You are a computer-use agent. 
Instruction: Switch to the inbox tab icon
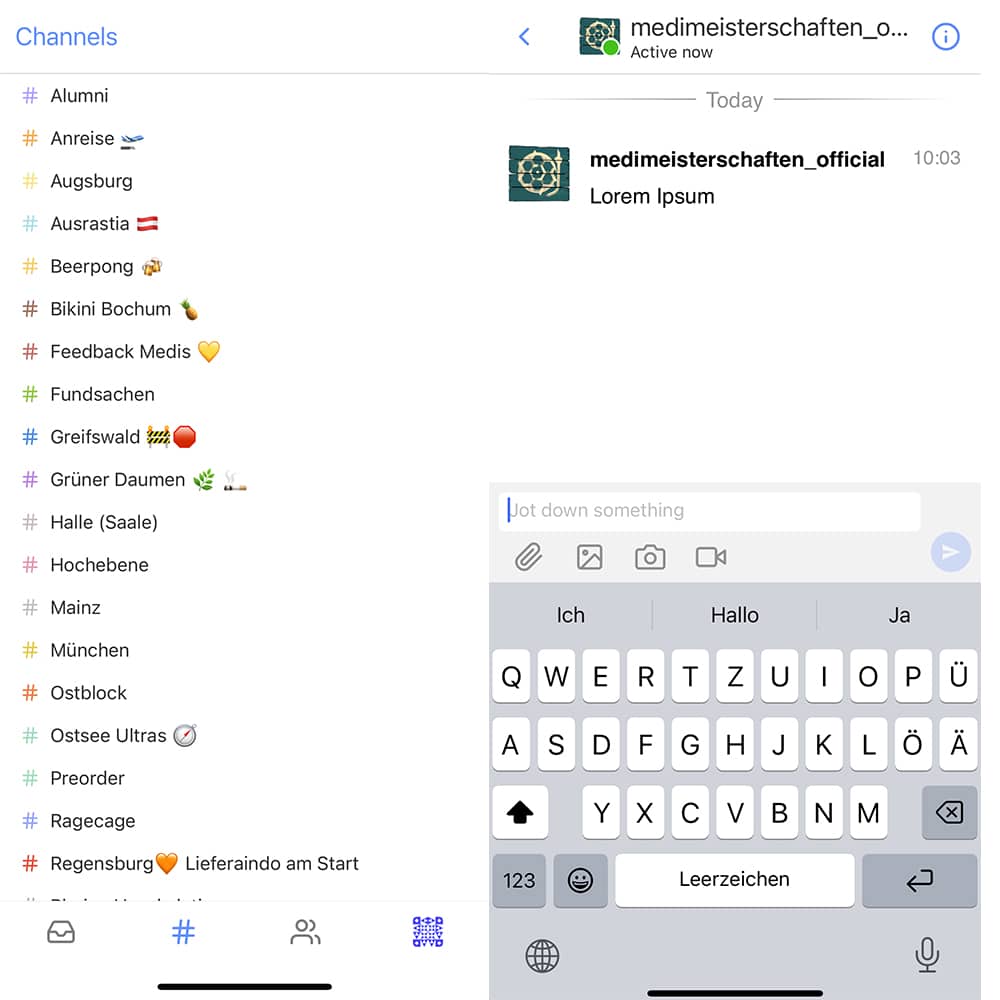coord(61,932)
